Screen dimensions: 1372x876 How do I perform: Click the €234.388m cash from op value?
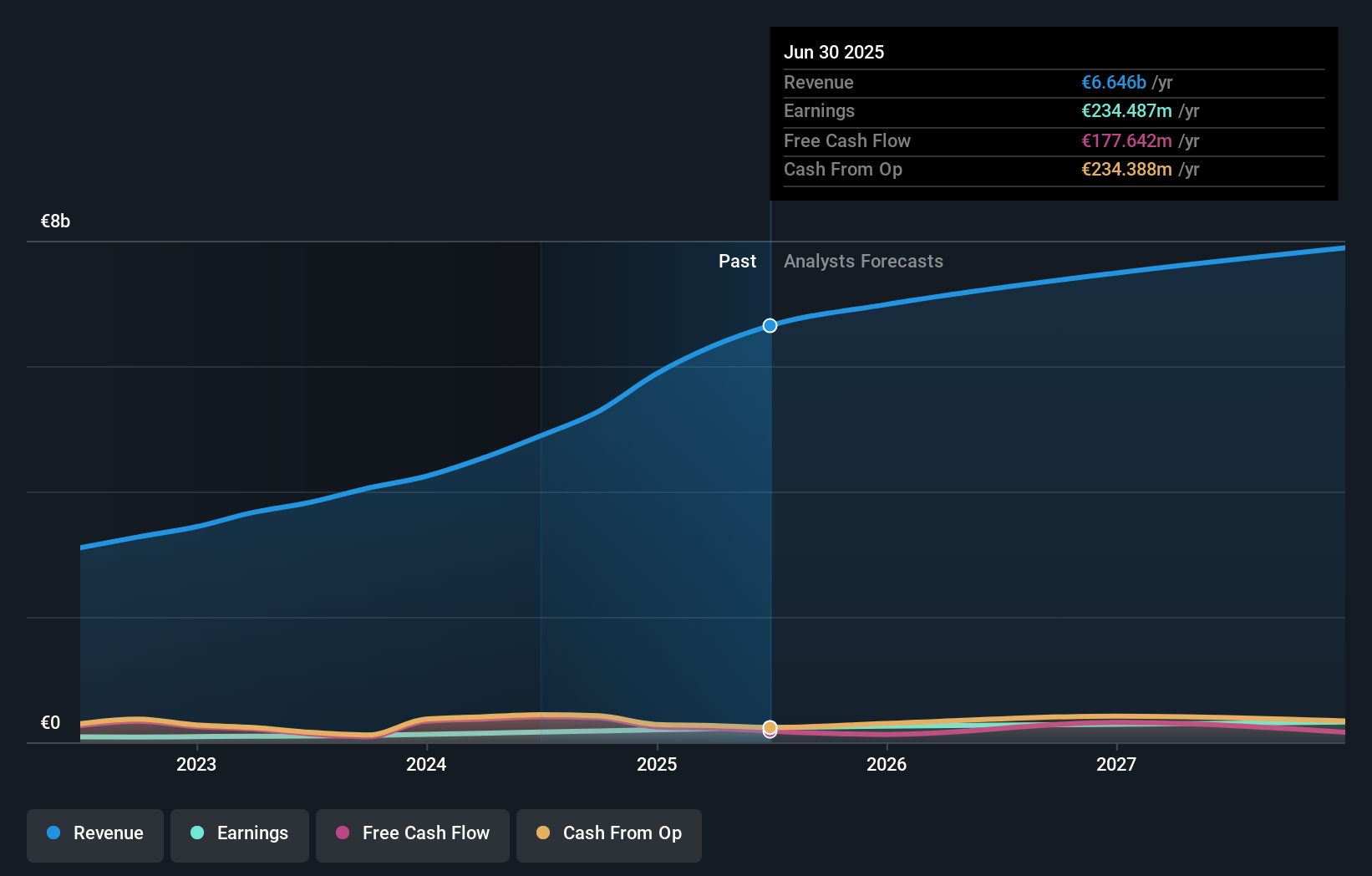click(1126, 170)
